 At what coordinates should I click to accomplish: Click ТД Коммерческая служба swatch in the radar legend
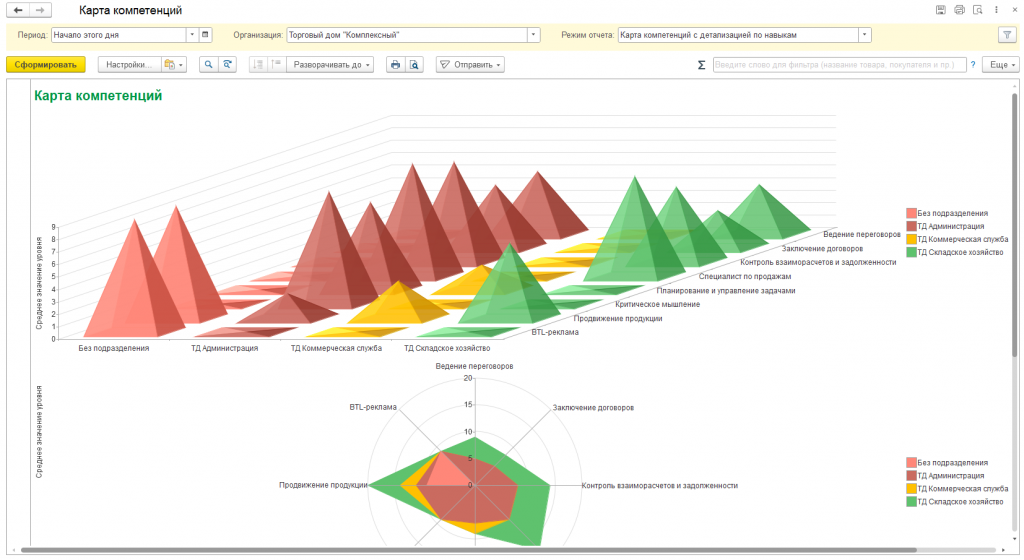click(x=911, y=489)
